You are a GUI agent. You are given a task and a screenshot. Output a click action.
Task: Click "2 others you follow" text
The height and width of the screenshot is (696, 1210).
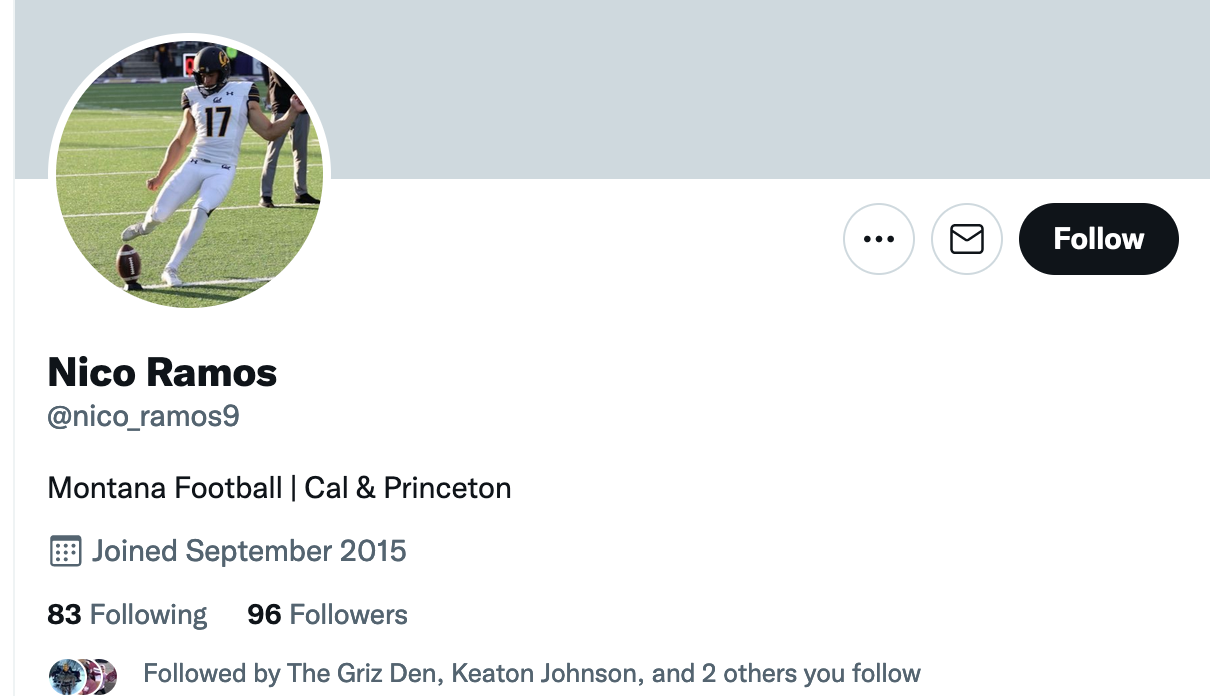click(x=811, y=673)
